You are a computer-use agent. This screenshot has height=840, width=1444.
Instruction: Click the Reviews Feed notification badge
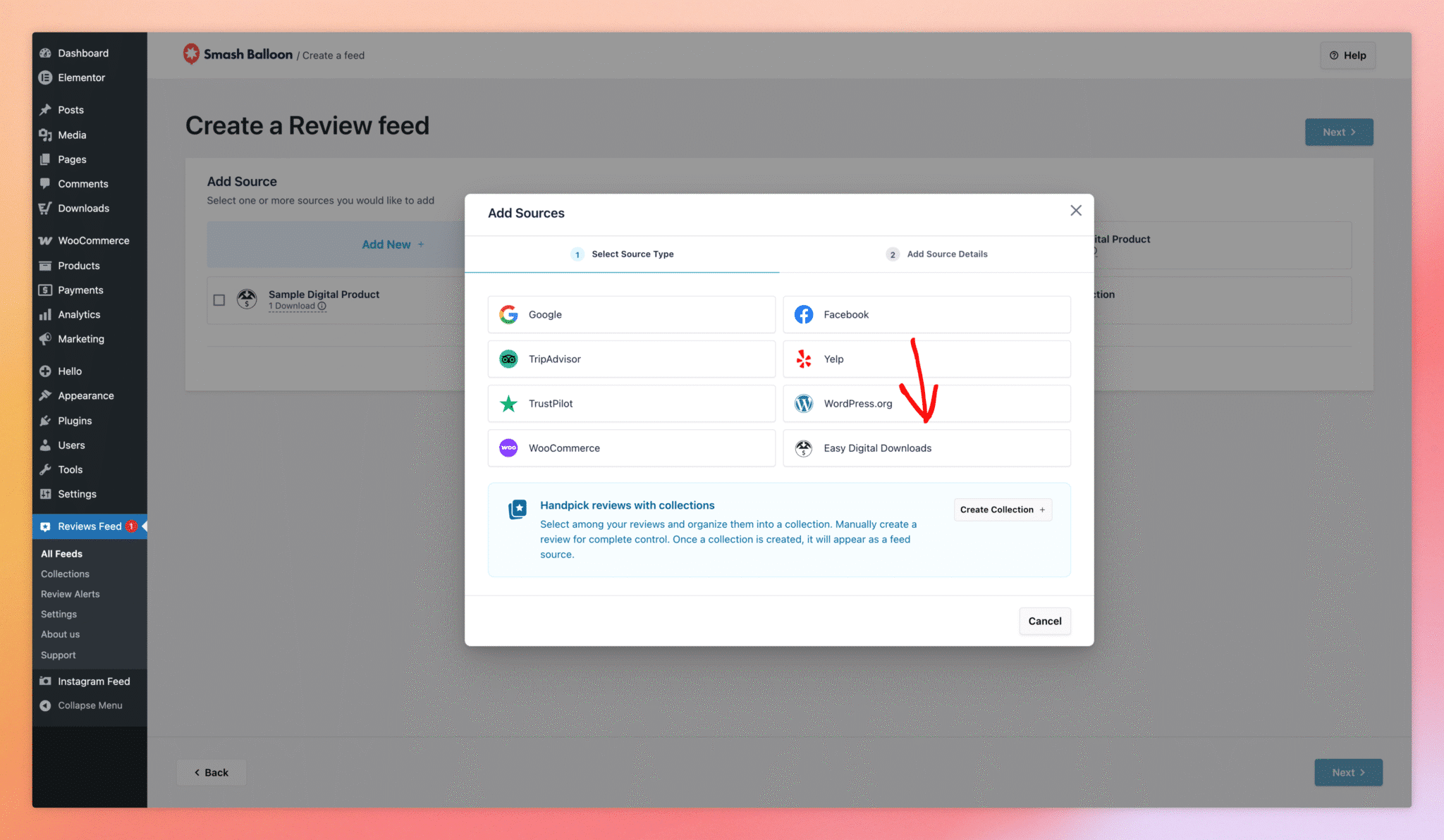point(131,526)
